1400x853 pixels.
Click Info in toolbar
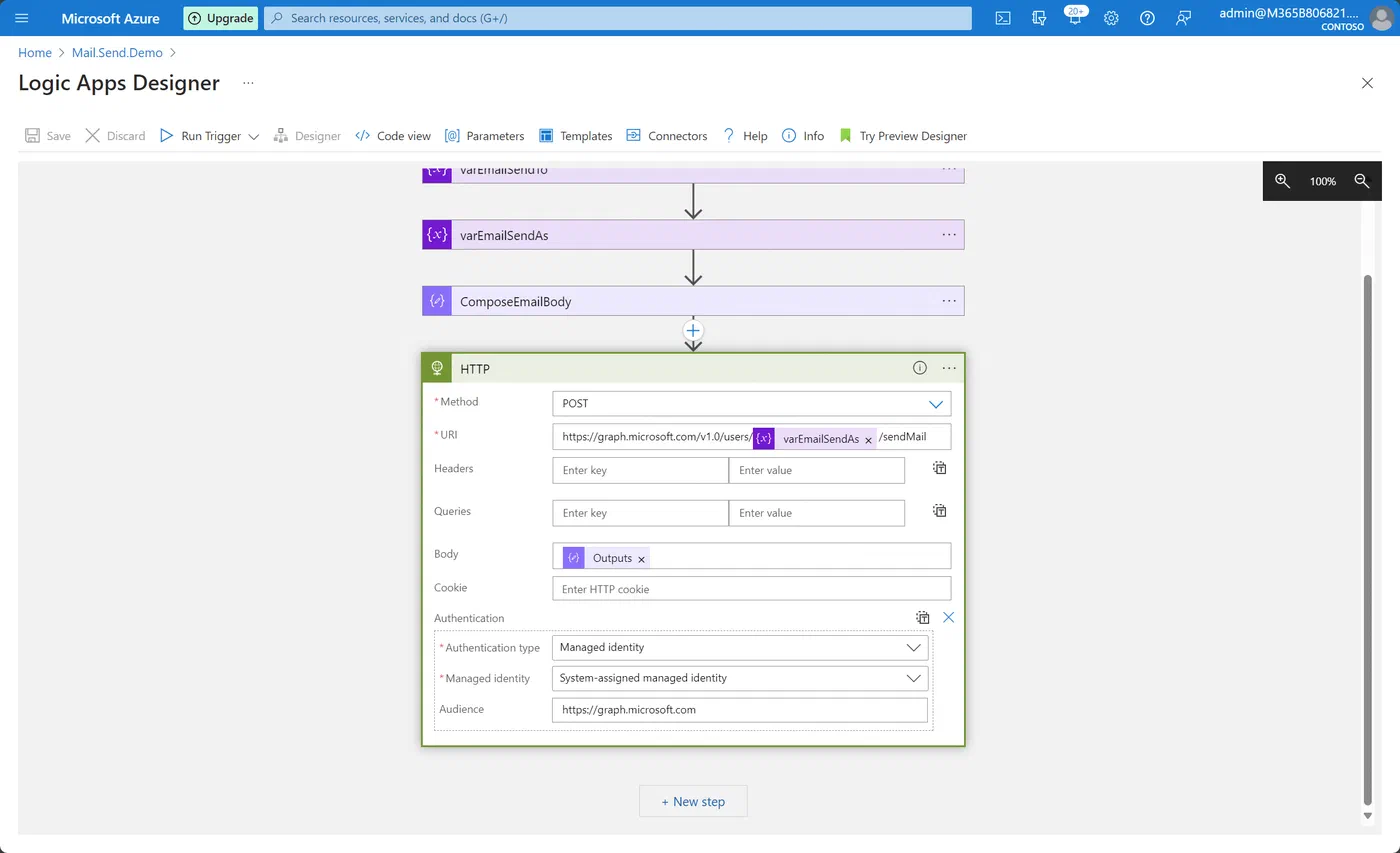tap(803, 136)
